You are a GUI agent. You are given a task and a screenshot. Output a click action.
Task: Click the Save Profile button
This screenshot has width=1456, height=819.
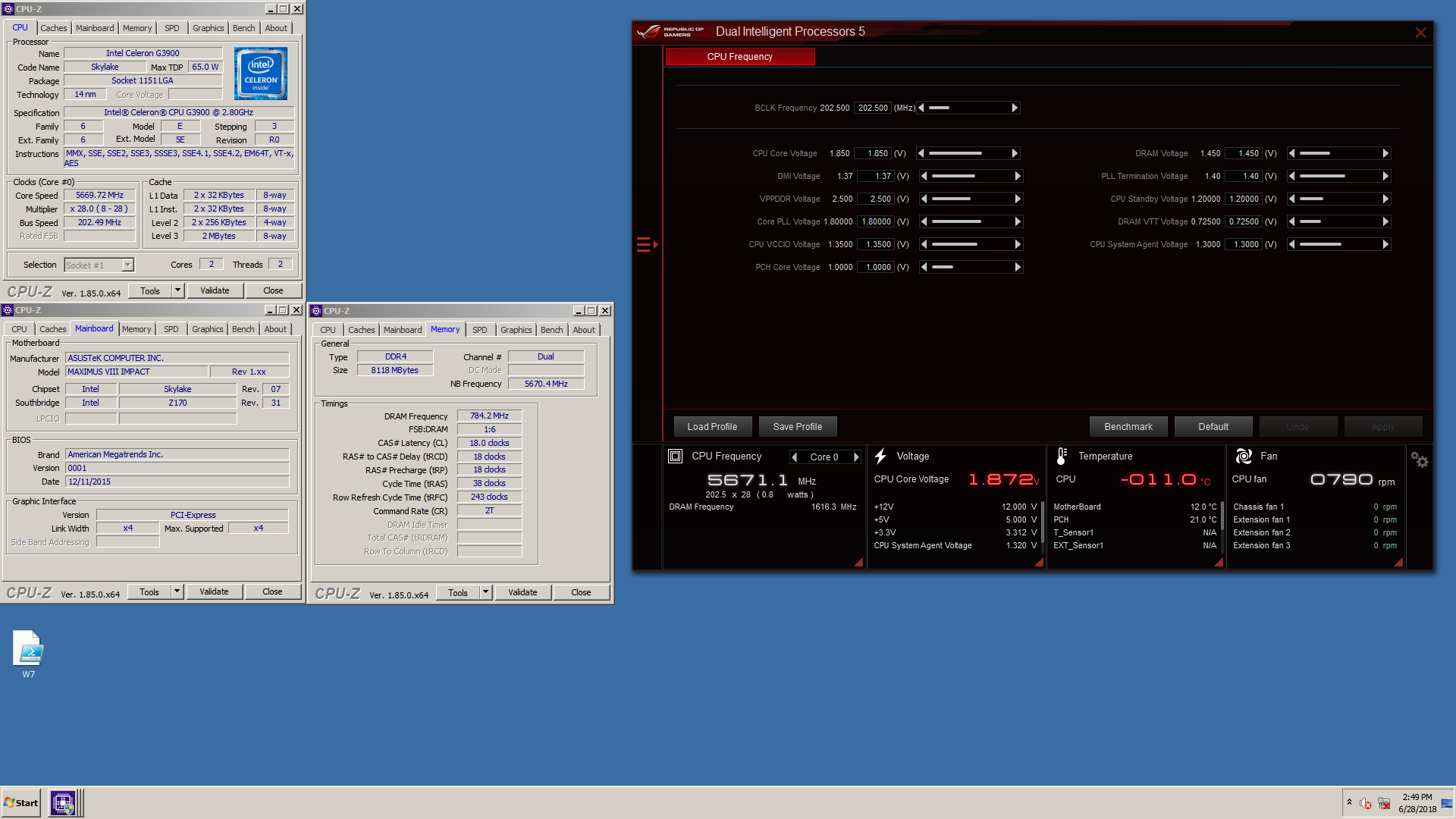click(x=798, y=427)
